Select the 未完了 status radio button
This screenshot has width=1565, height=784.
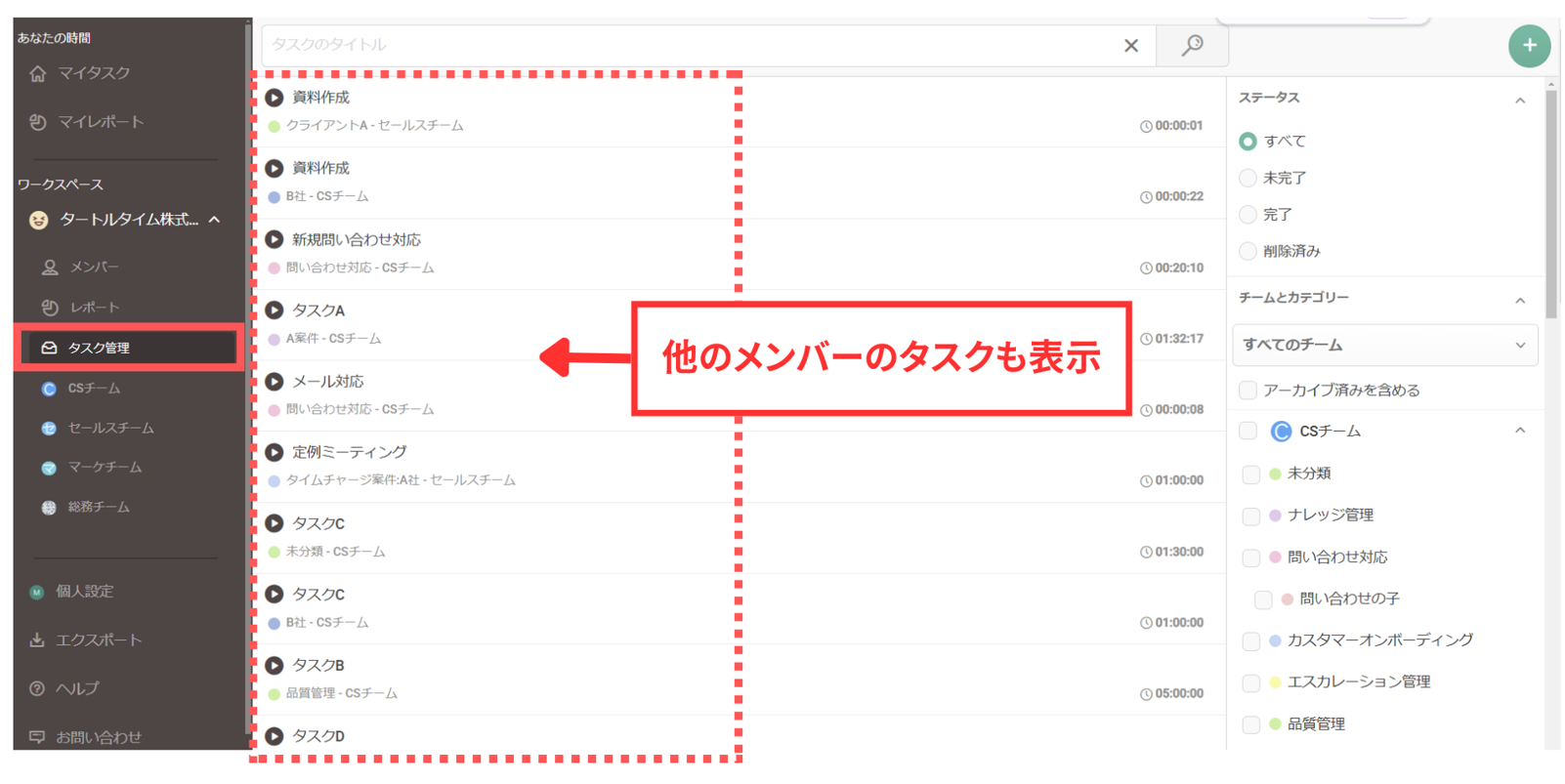[x=1248, y=178]
